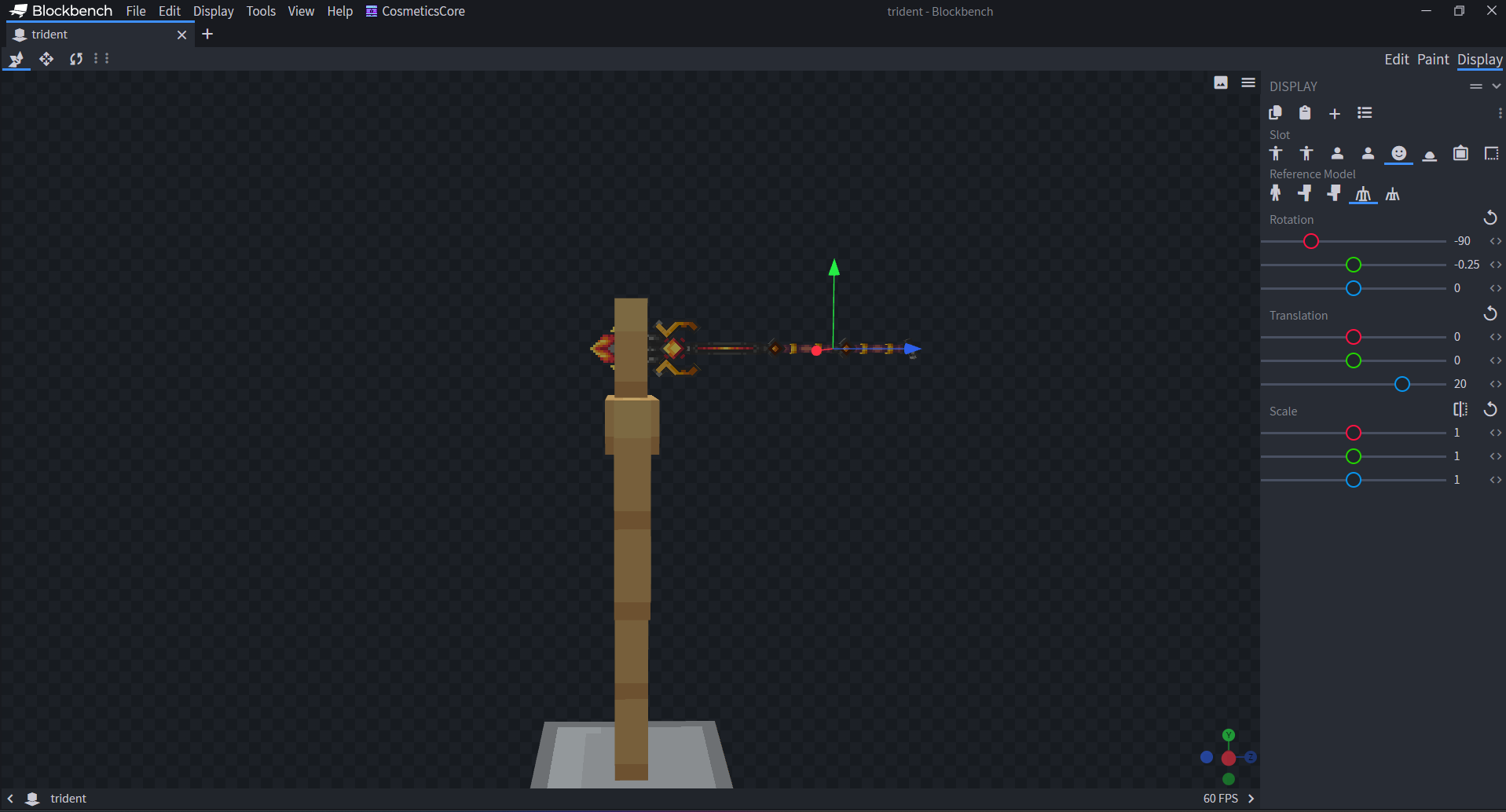Reset the Translation values

[1490, 314]
